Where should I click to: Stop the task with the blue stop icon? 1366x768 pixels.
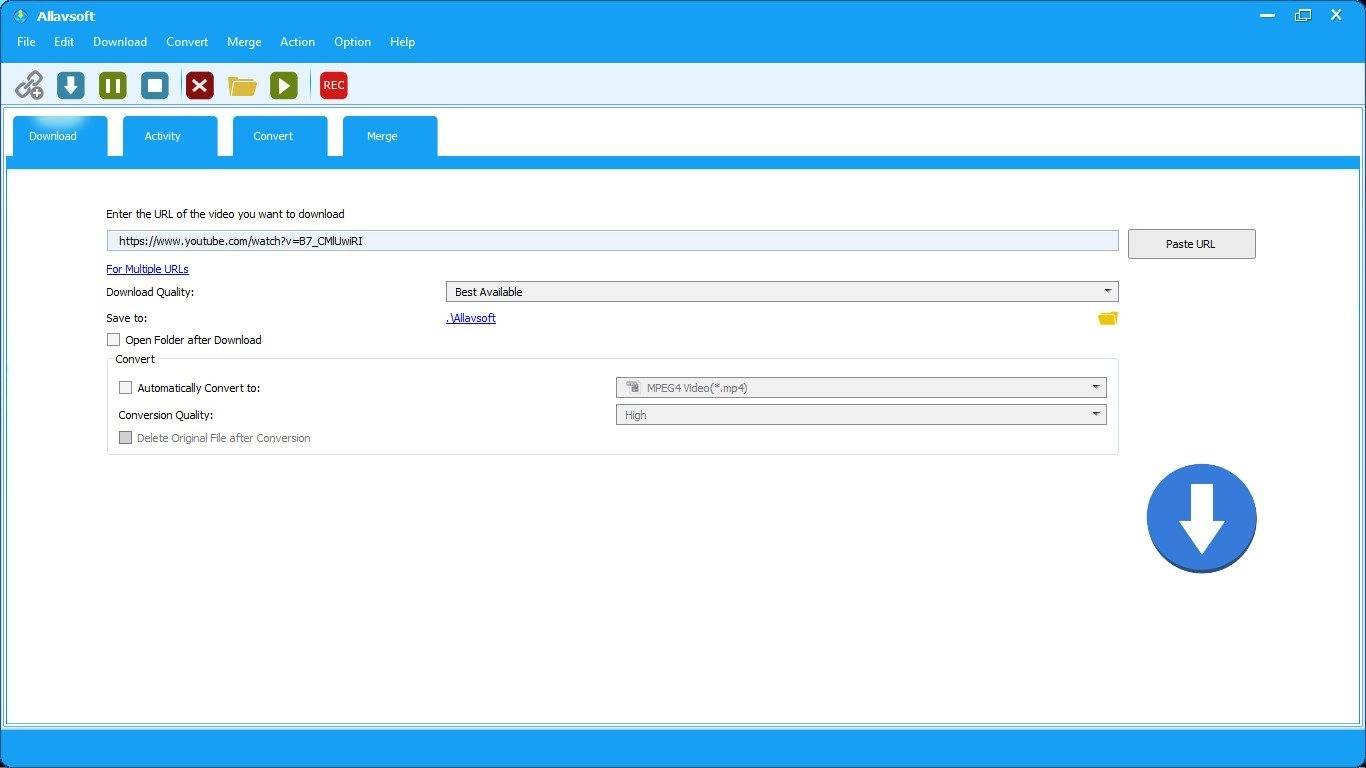click(155, 85)
